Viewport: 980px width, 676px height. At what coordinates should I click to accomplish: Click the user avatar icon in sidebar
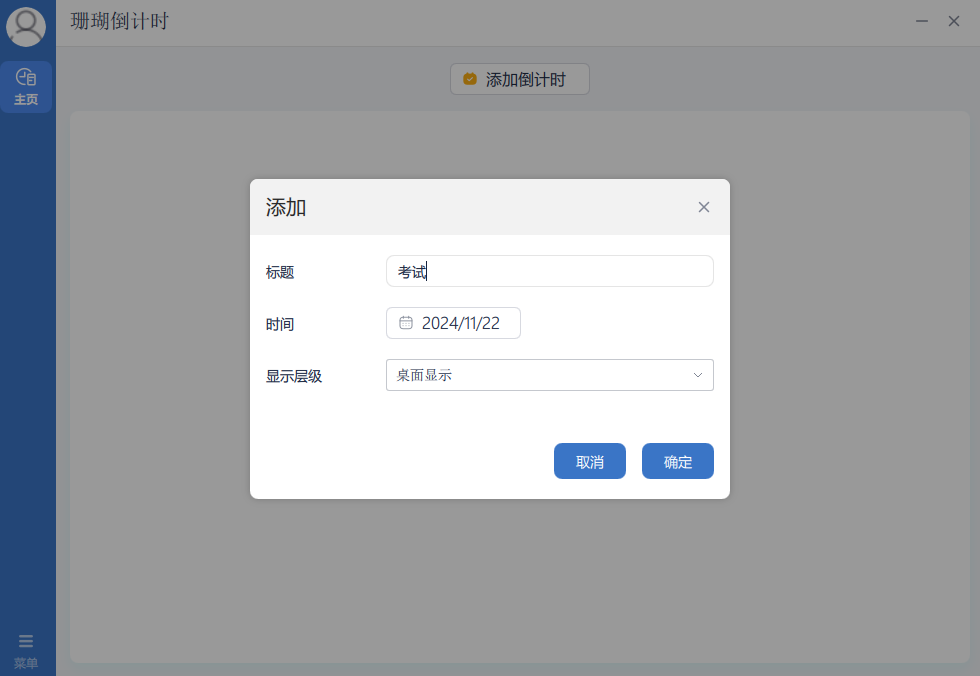click(x=26, y=26)
